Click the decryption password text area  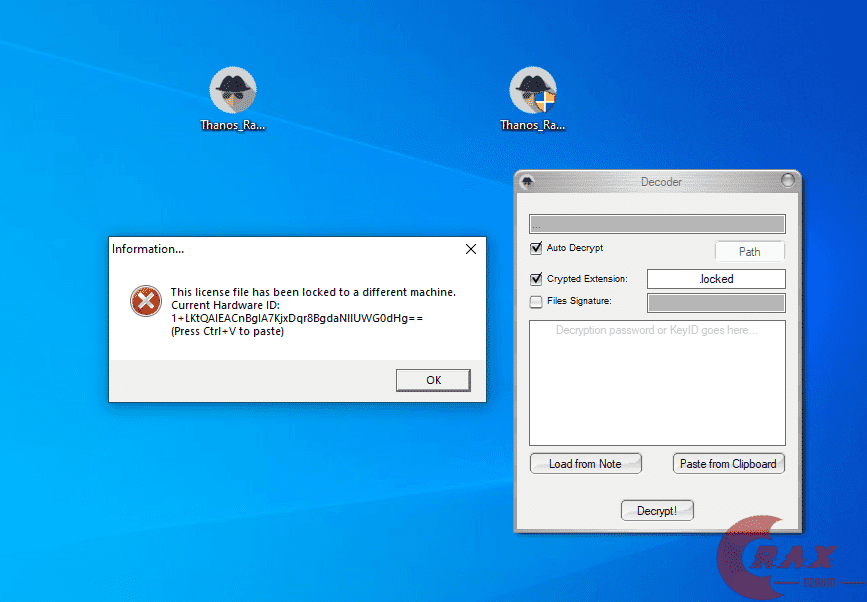[x=657, y=383]
